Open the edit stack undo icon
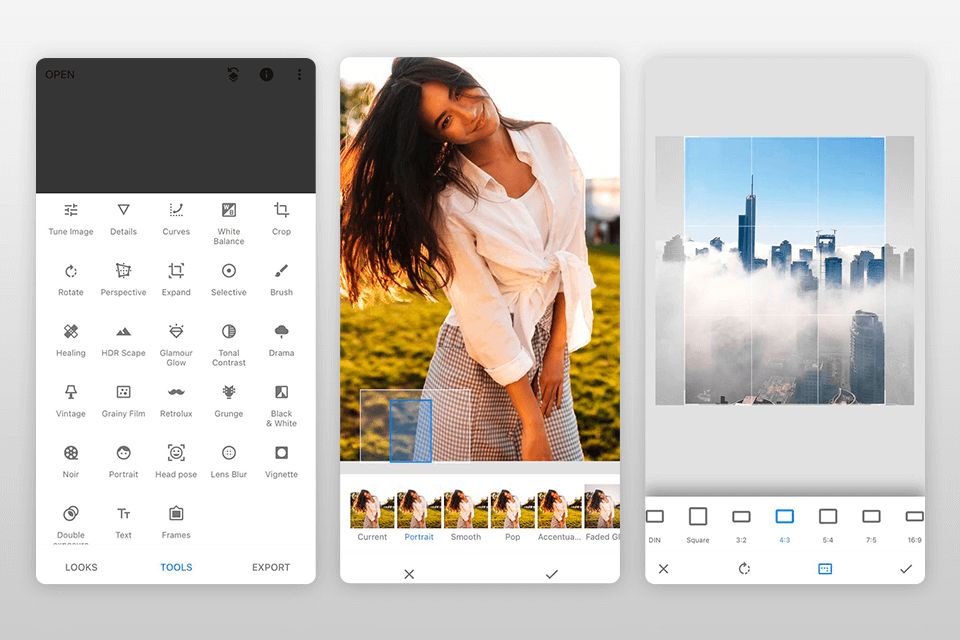The height and width of the screenshot is (640, 960). coord(233,75)
